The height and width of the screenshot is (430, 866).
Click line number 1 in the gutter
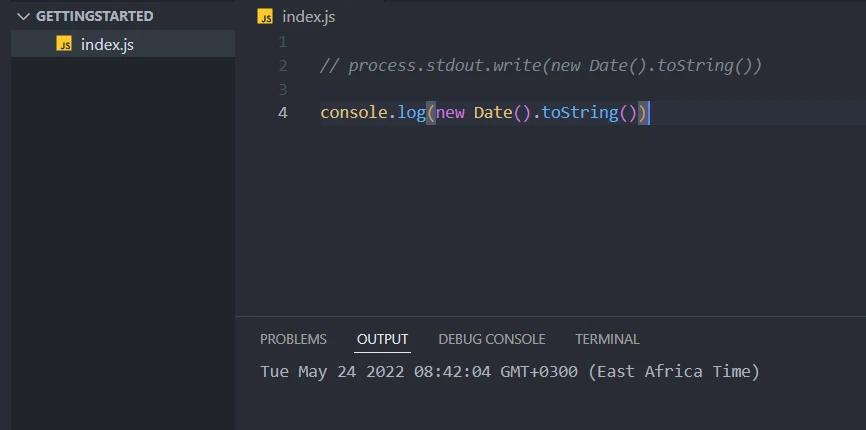[282, 42]
